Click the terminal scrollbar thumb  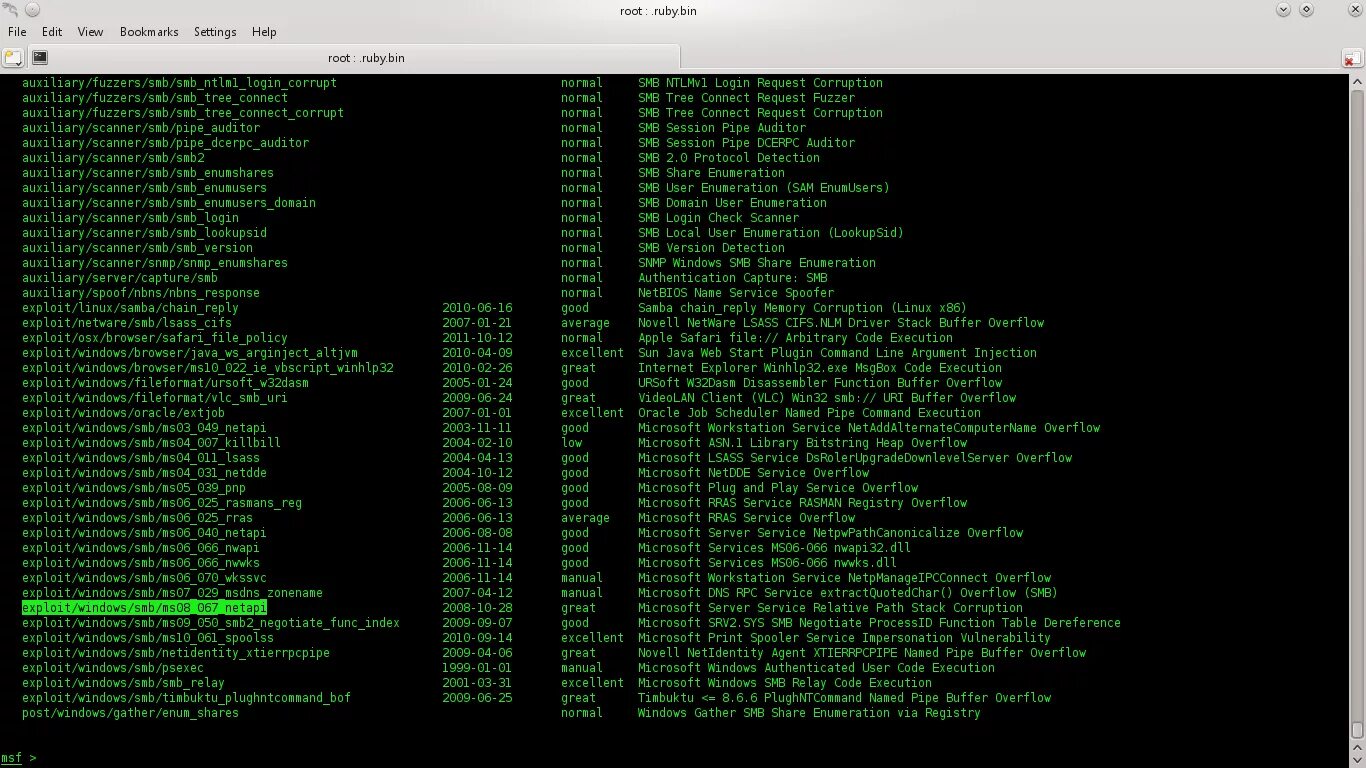click(x=1357, y=729)
